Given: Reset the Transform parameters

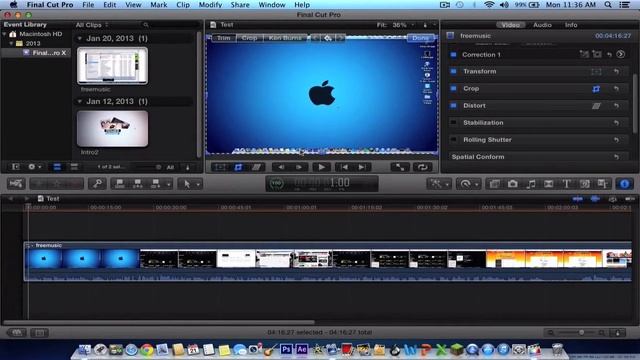Looking at the screenshot, I should (616, 71).
